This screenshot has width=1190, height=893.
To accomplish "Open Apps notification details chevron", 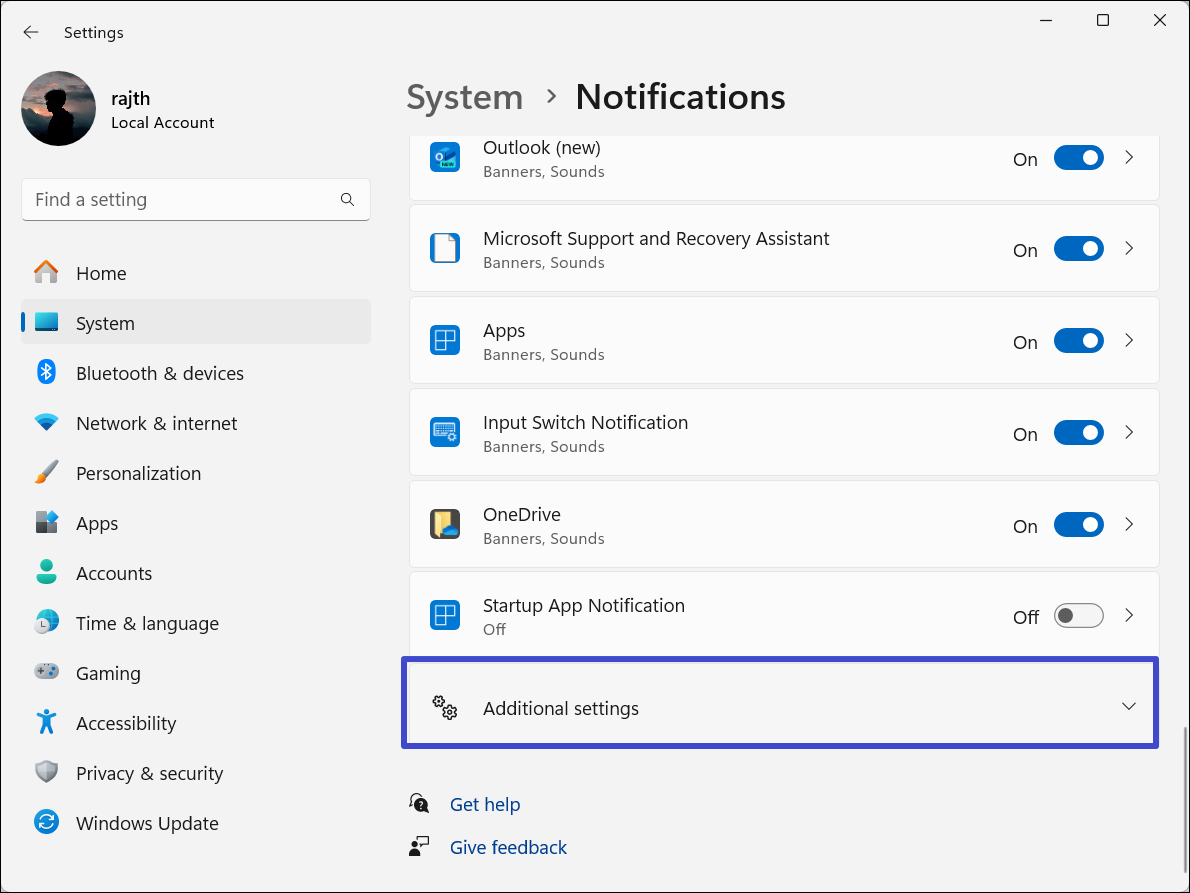I will 1129,341.
